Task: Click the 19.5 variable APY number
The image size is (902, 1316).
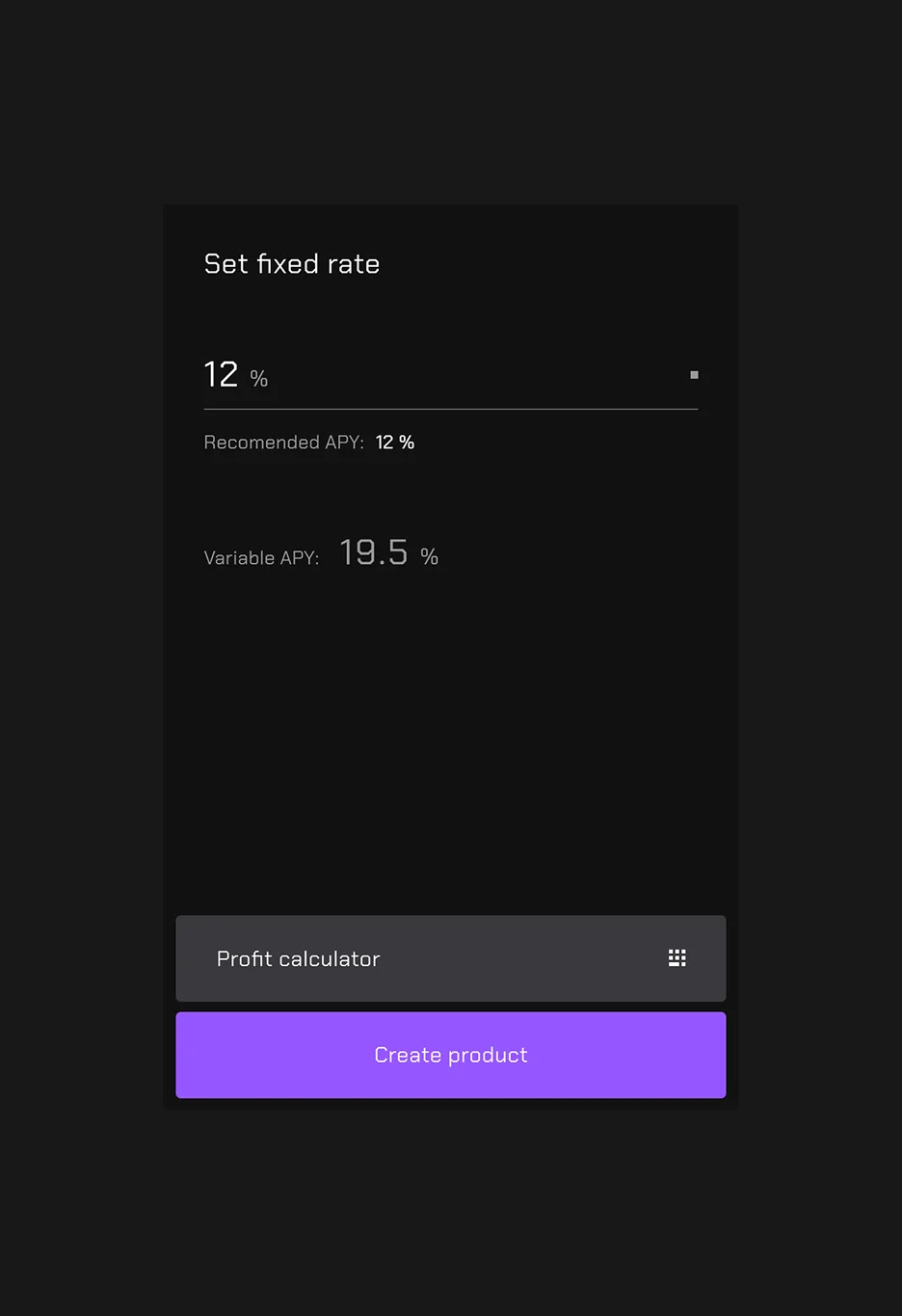Action: (x=374, y=552)
